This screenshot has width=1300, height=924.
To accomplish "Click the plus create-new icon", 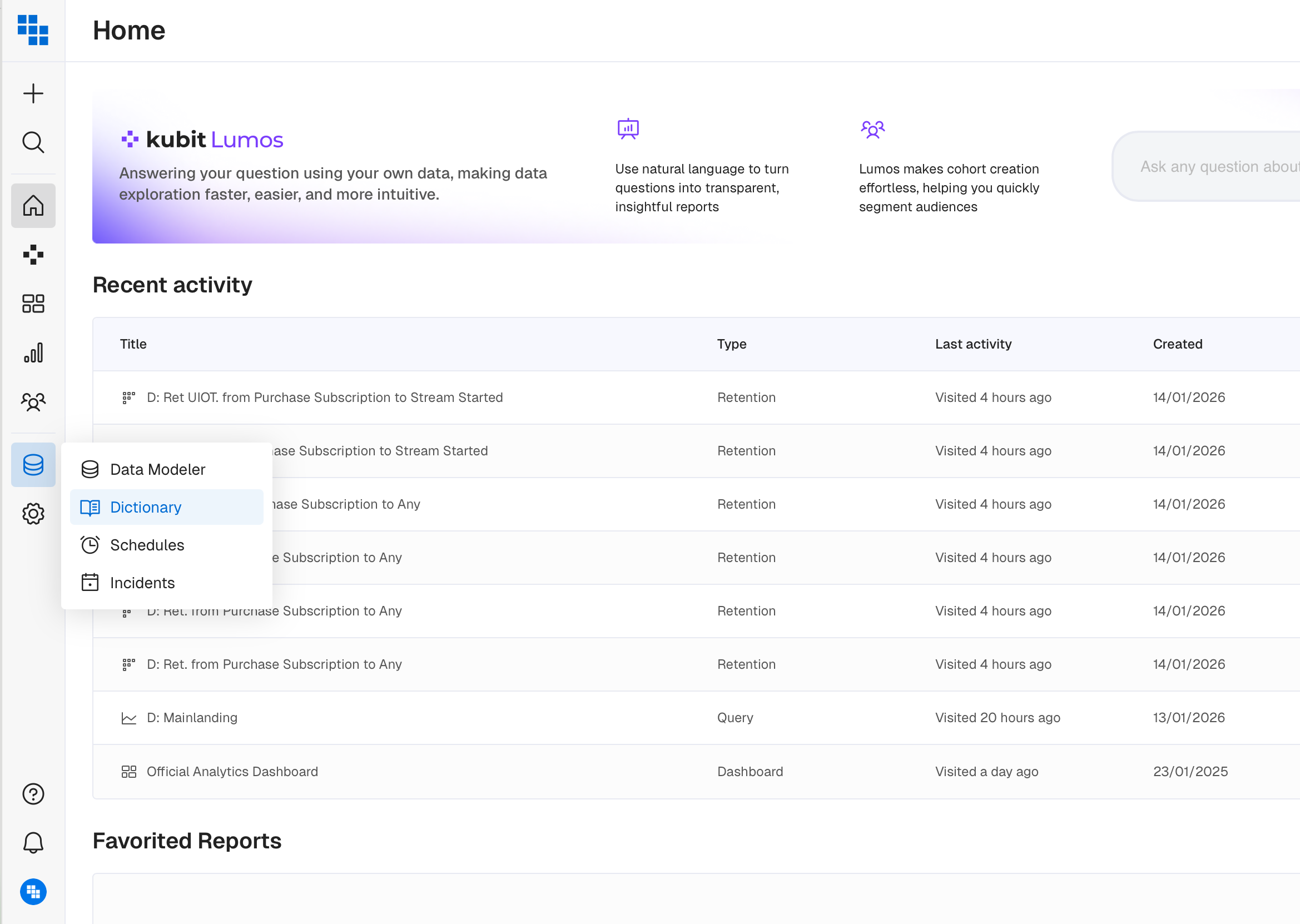I will [33, 93].
